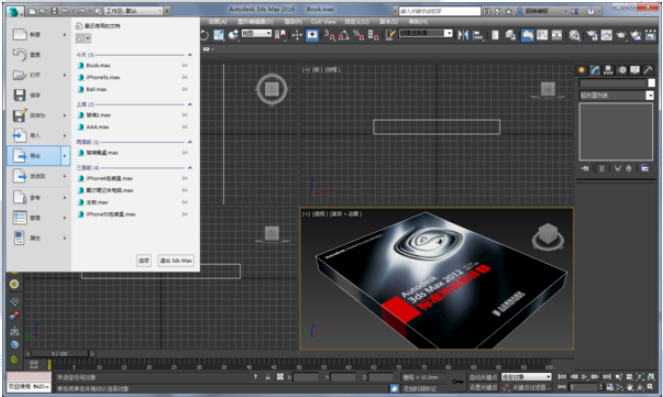Image resolution: width=663 pixels, height=397 pixels.
Task: Click the Play Animation button
Action: (x=584, y=377)
